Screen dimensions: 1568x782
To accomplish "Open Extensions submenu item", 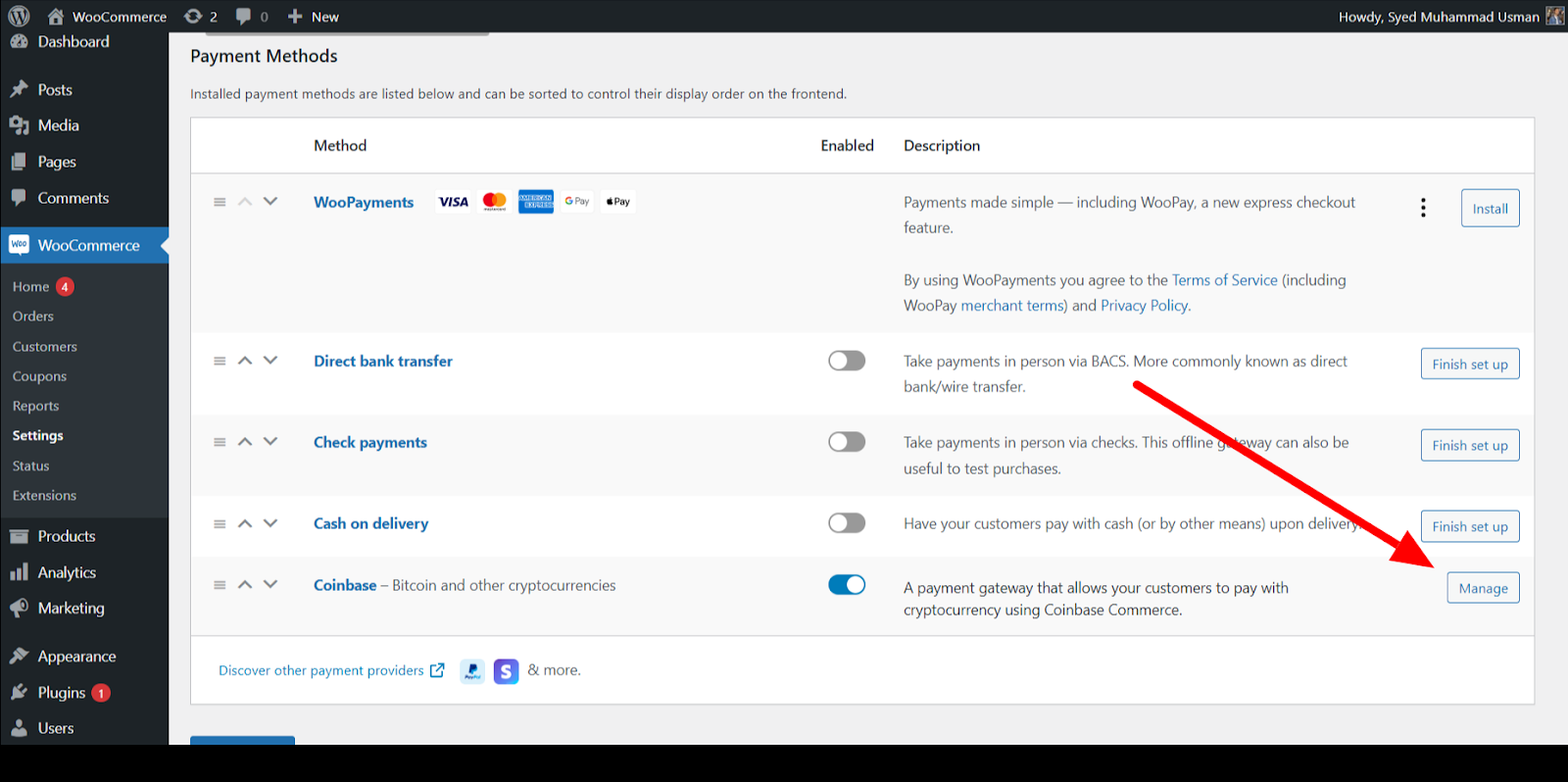I will click(44, 496).
